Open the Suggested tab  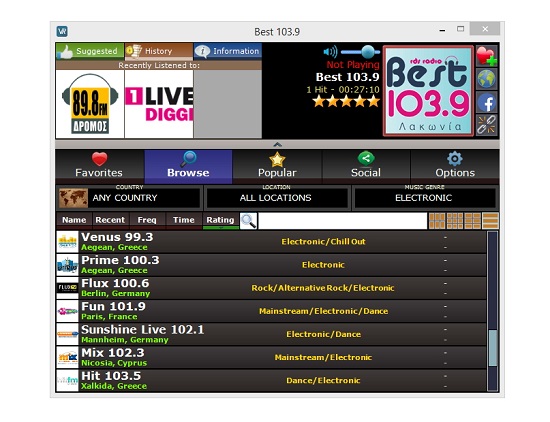[90, 51]
